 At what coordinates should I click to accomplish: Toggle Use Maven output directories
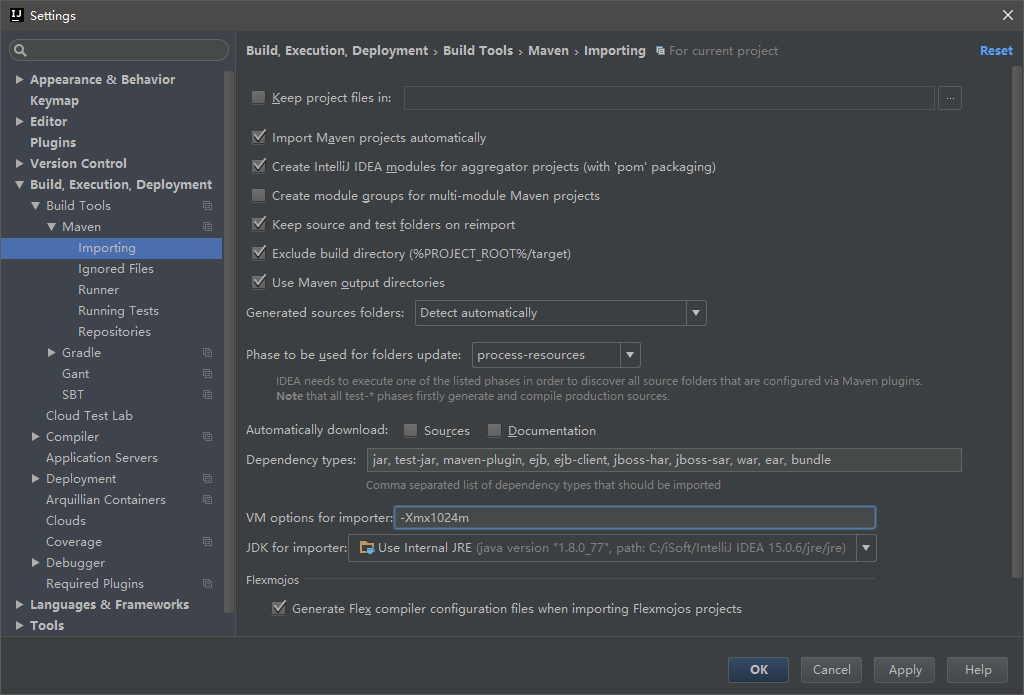(x=259, y=282)
